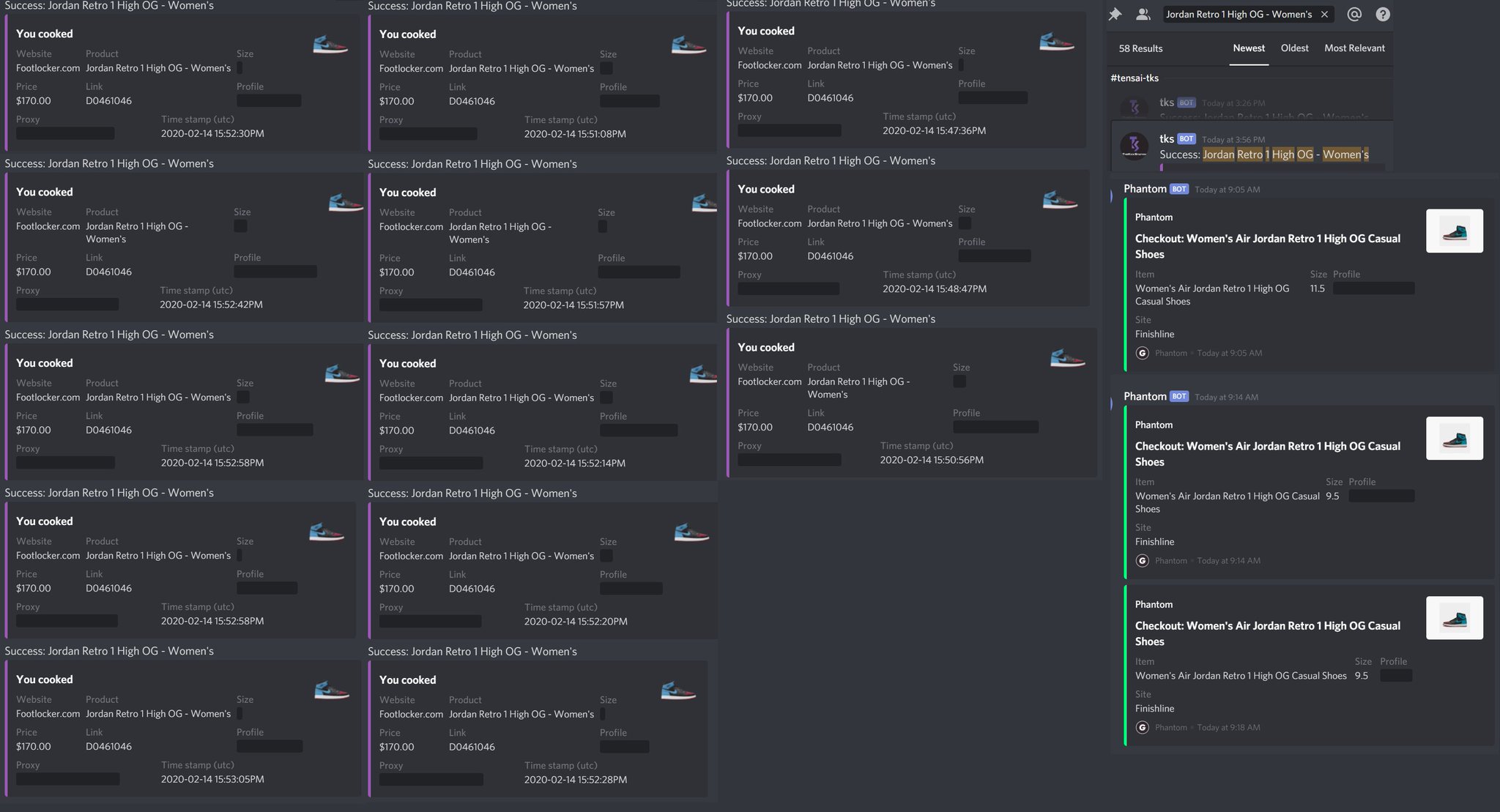Enlarge shoe thumbnail in 9:14 AM Phantom embed
Viewport: 1500px width, 812px height.
(1455, 438)
